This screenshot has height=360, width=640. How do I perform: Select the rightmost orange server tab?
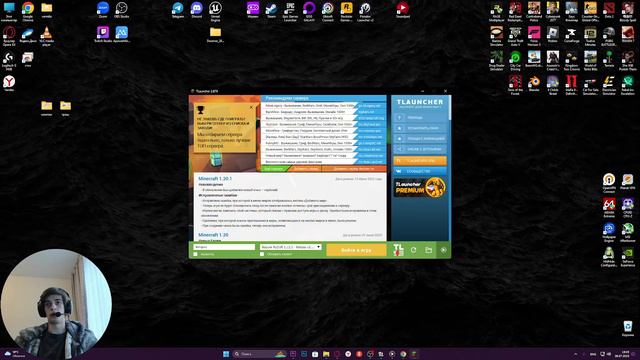pyautogui.click(x=354, y=169)
